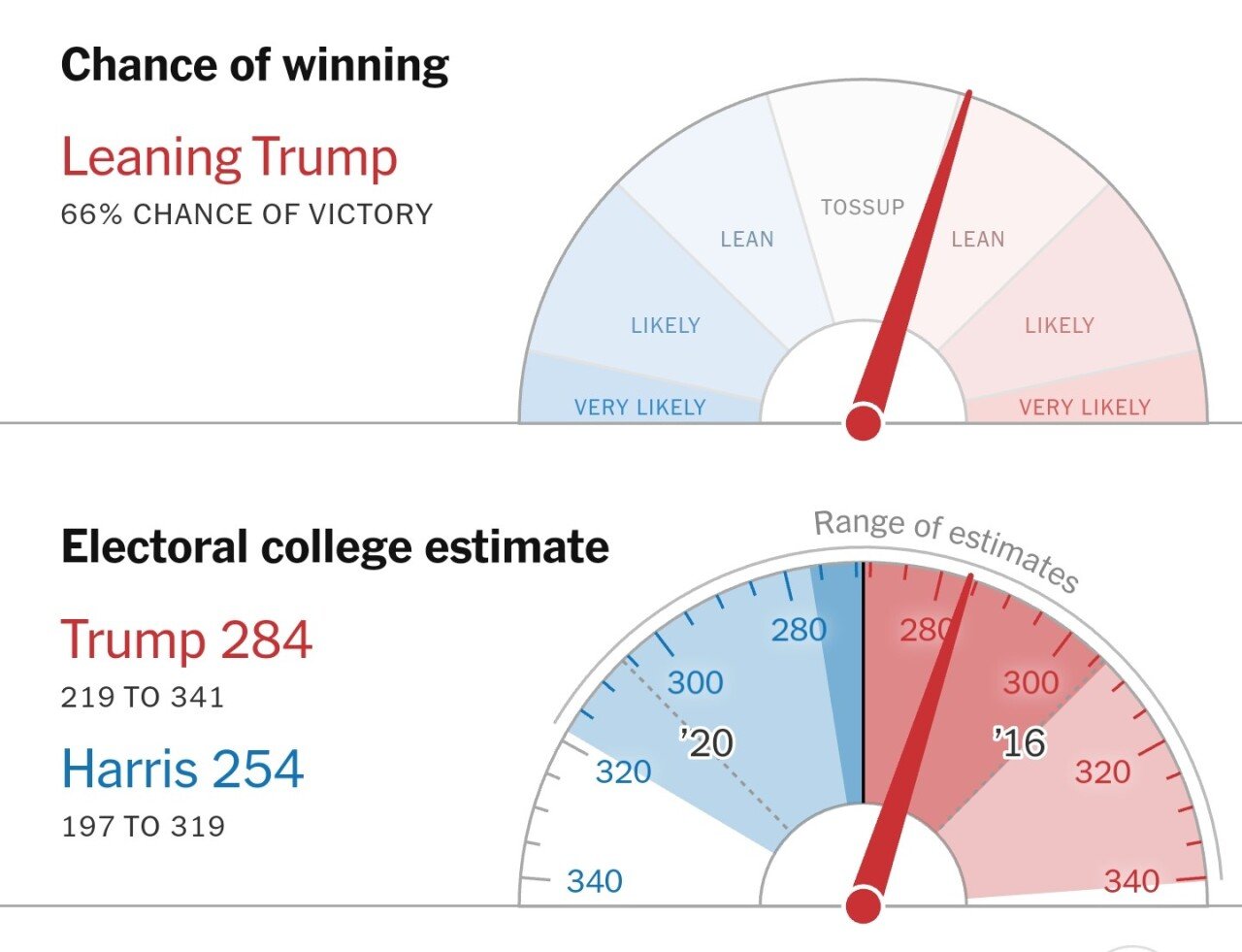Select the red LEAN segment

coord(978,239)
